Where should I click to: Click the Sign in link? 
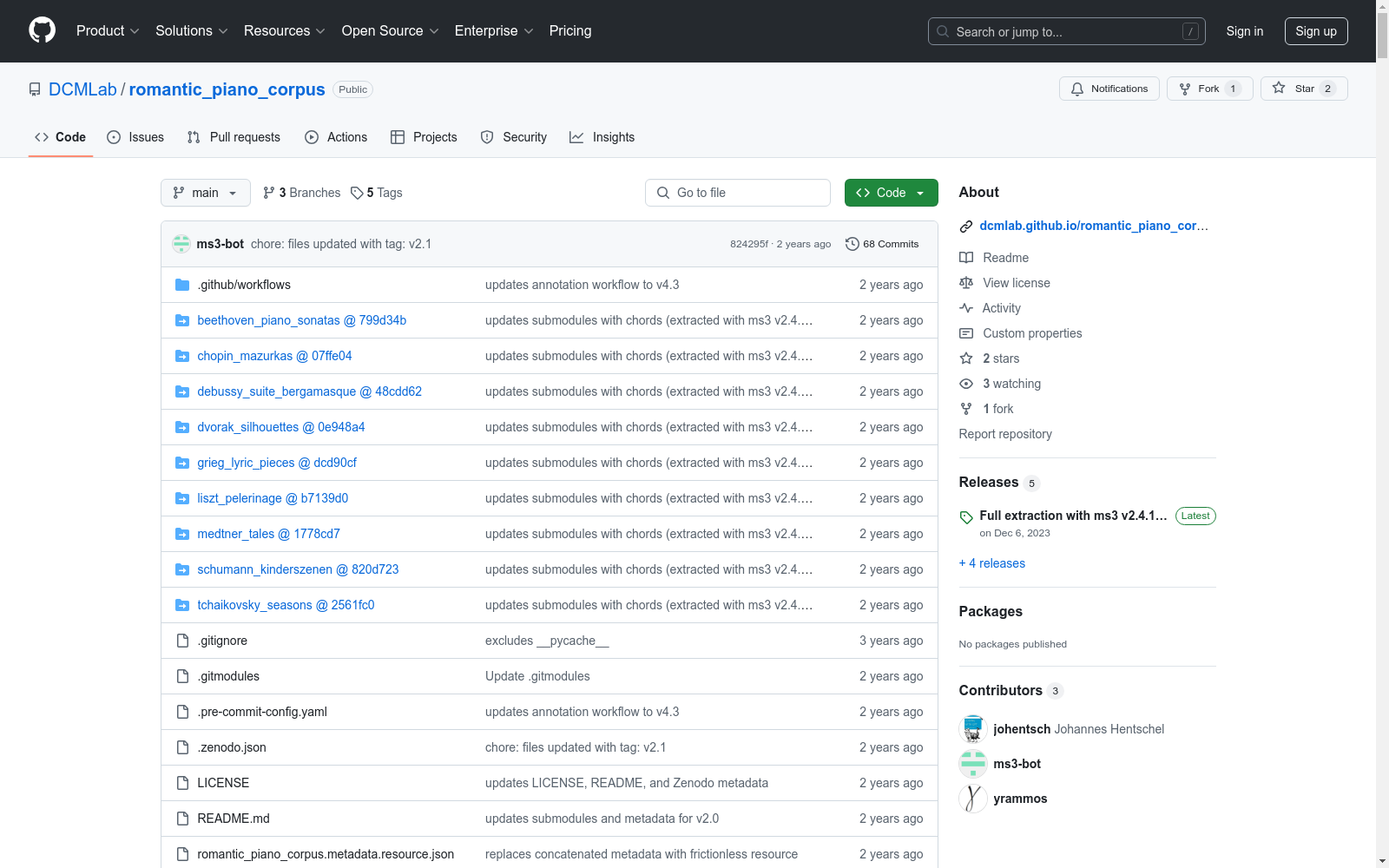pyautogui.click(x=1245, y=31)
